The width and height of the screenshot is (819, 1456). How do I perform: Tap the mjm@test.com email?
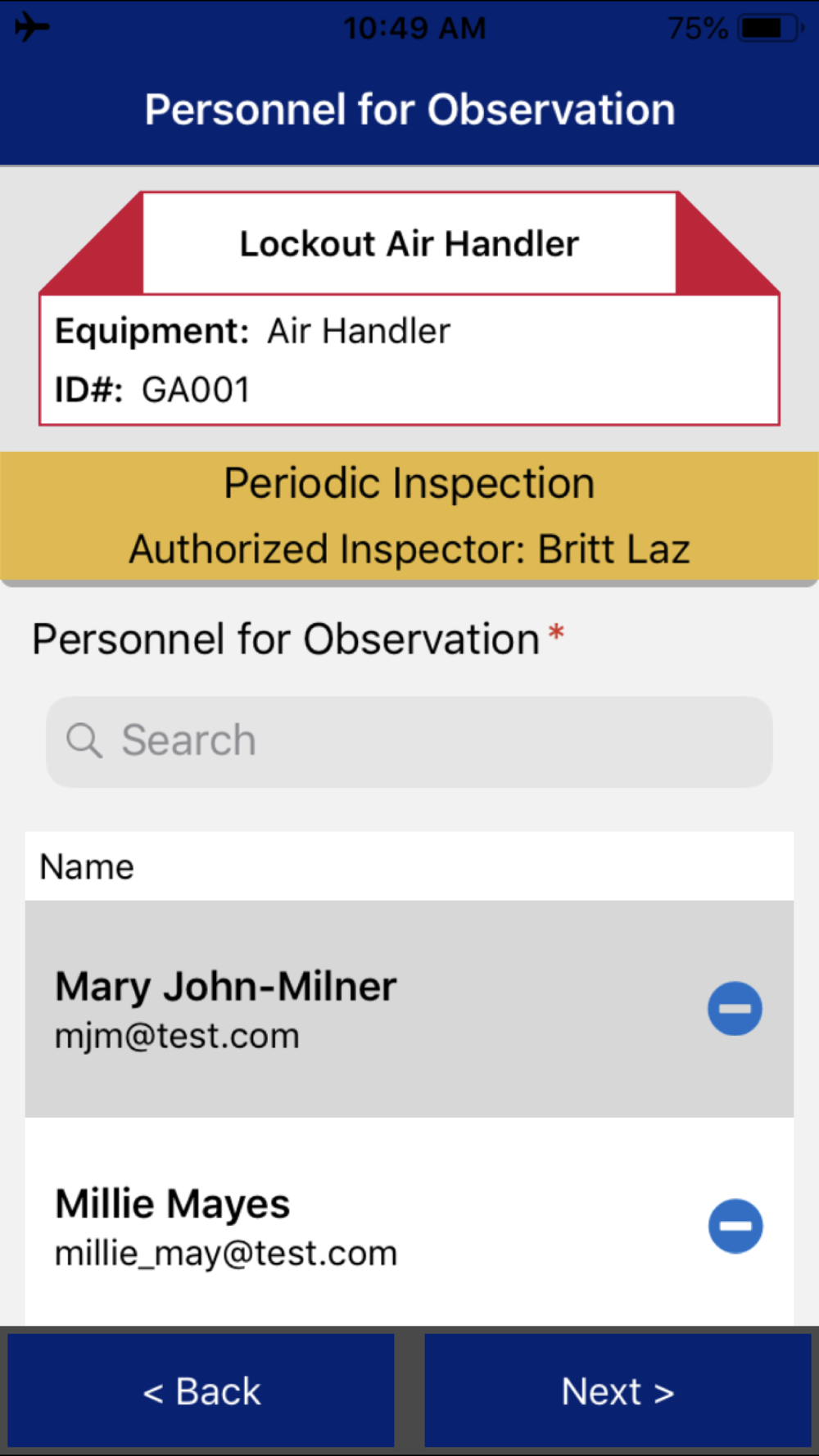point(177,1036)
